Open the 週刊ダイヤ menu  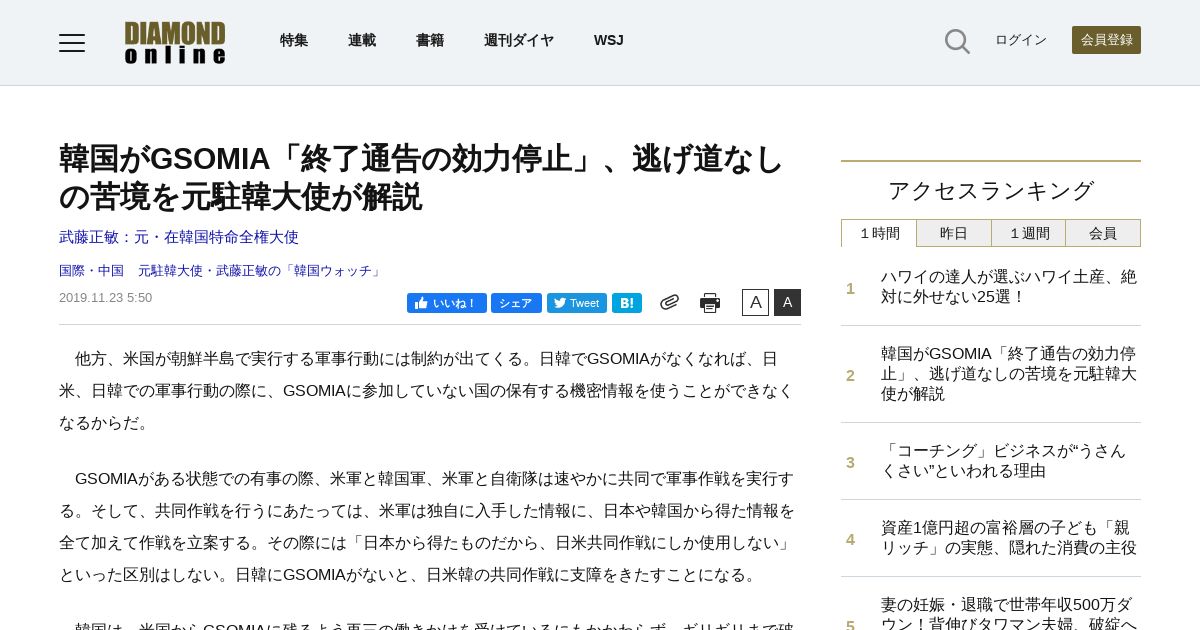[x=519, y=40]
